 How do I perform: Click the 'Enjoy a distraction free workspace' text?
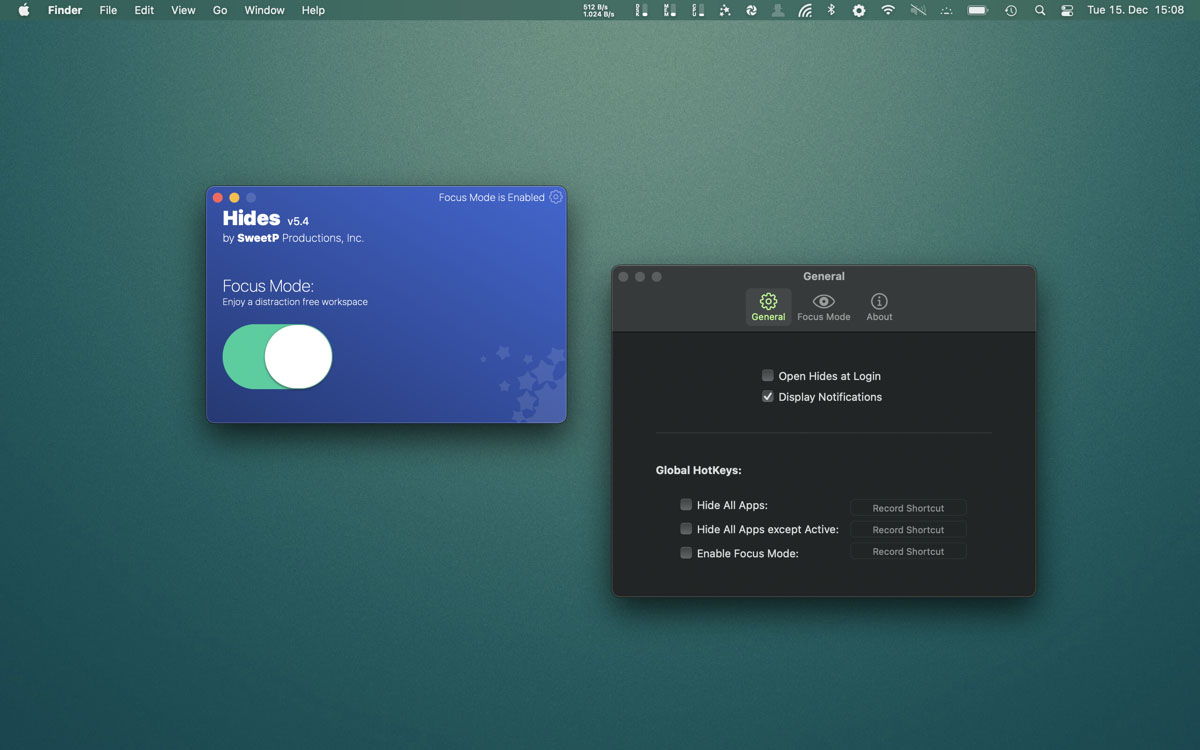[295, 302]
